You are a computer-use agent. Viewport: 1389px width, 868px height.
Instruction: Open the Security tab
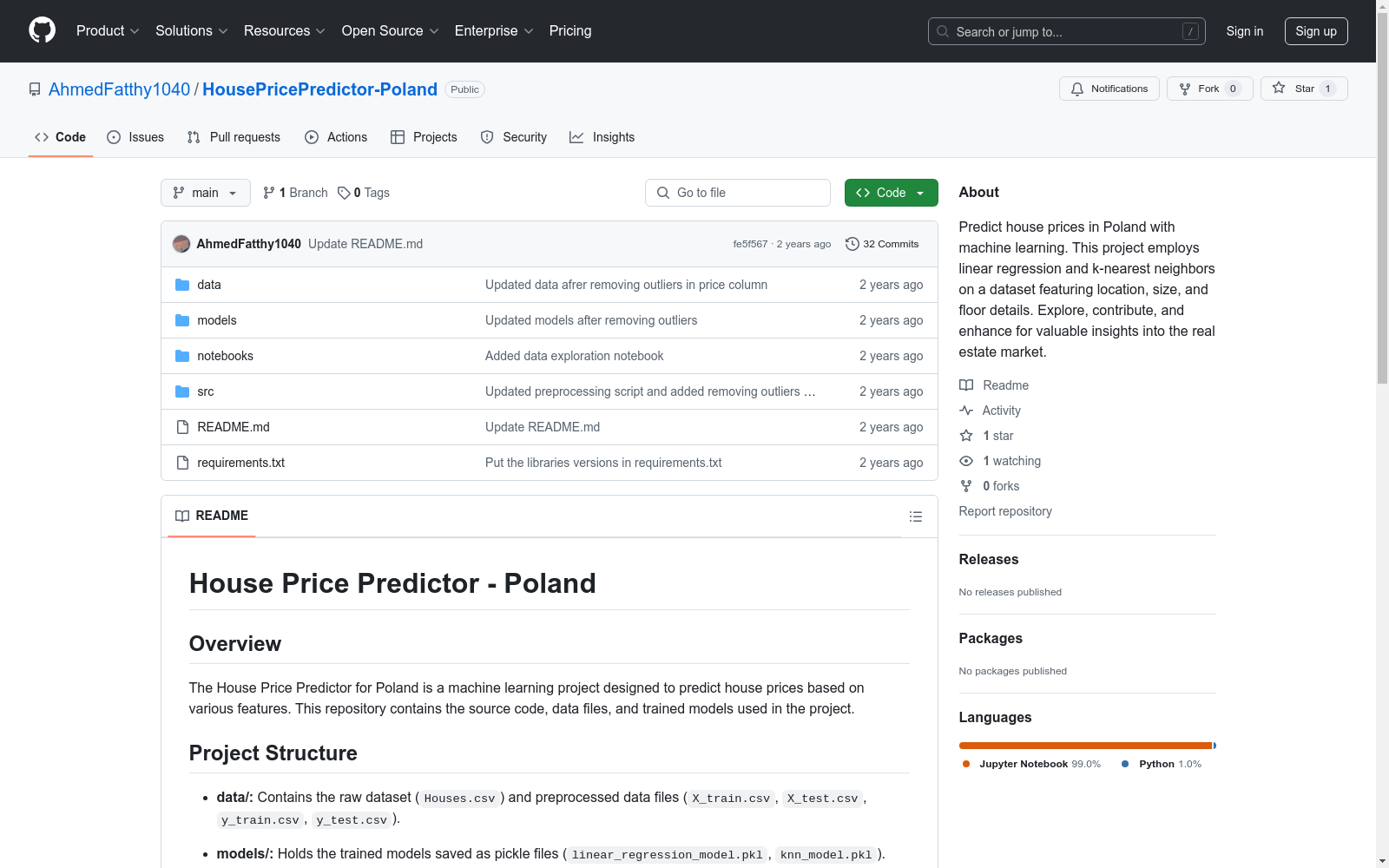tap(514, 137)
